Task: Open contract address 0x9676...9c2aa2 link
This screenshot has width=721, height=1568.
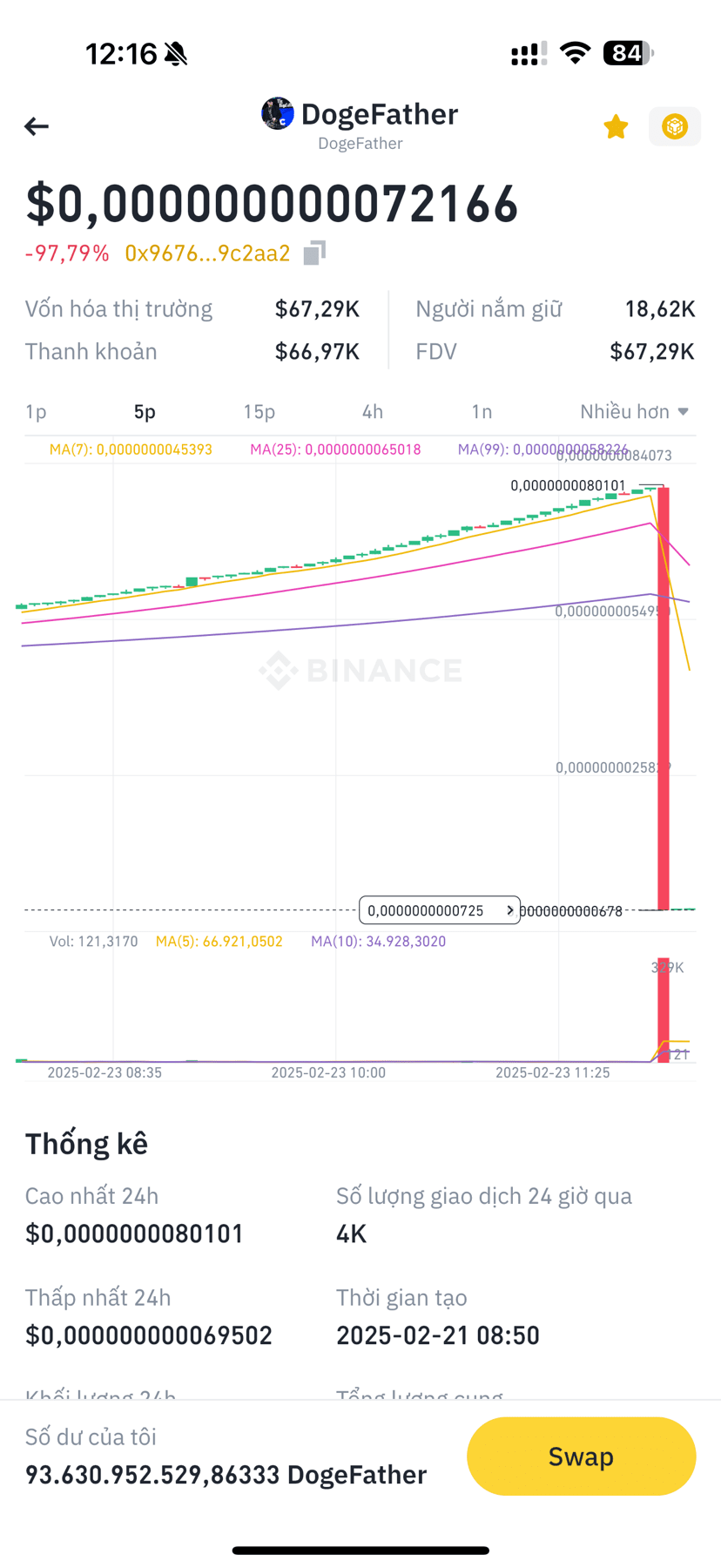Action: [x=207, y=253]
